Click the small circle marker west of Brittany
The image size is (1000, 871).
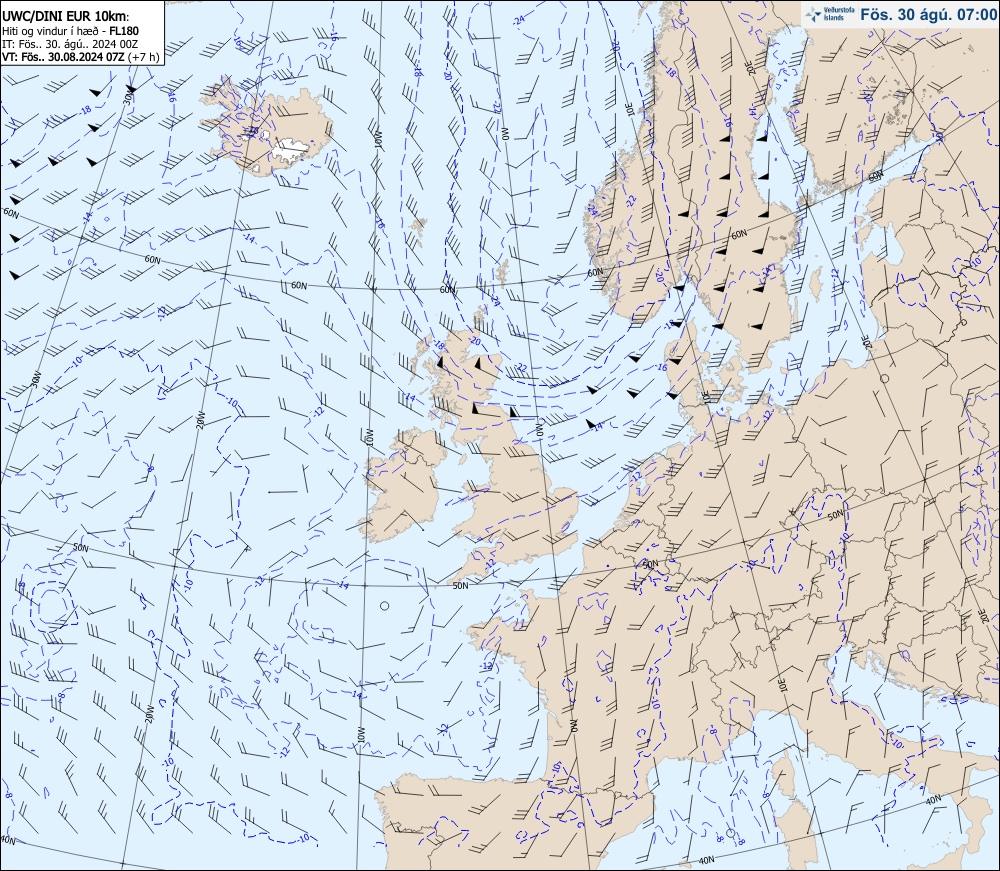pos(385,606)
